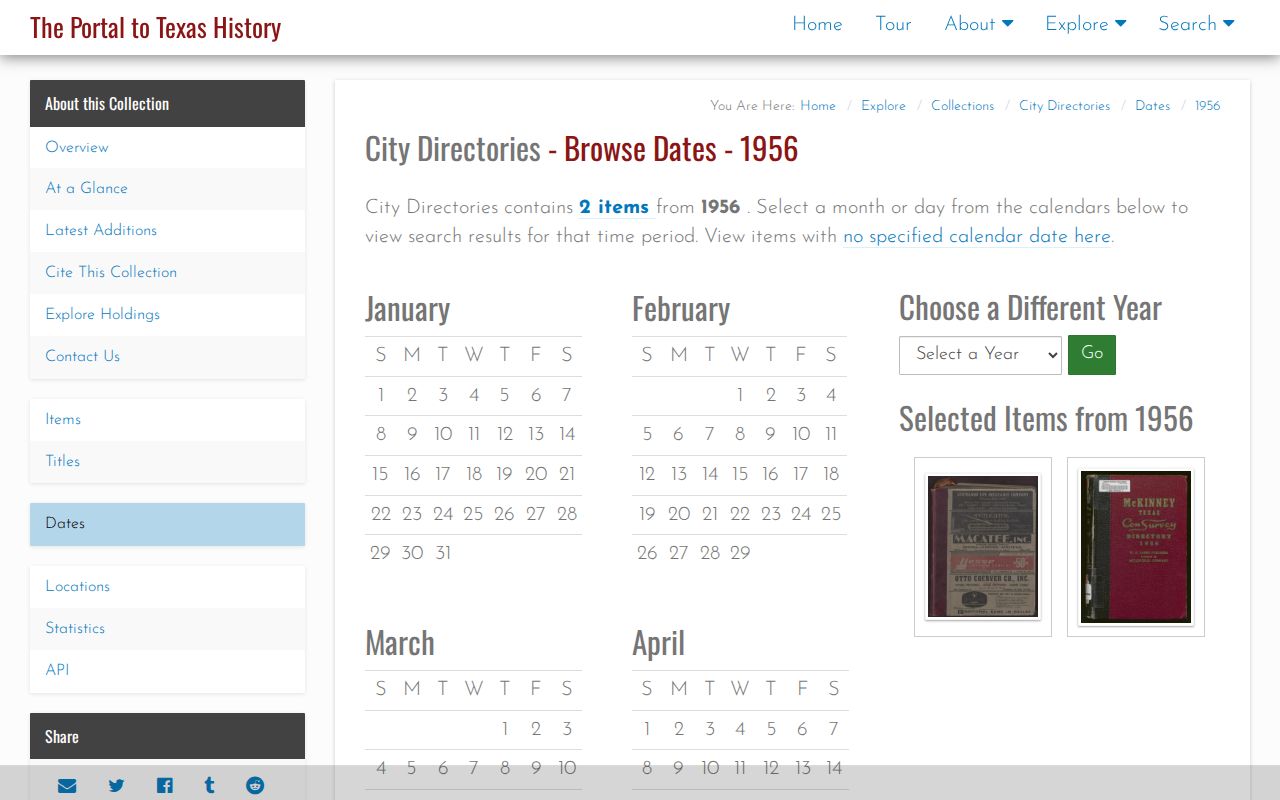Click City Directories breadcrumb link
This screenshot has width=1280, height=800.
pyautogui.click(x=1064, y=106)
